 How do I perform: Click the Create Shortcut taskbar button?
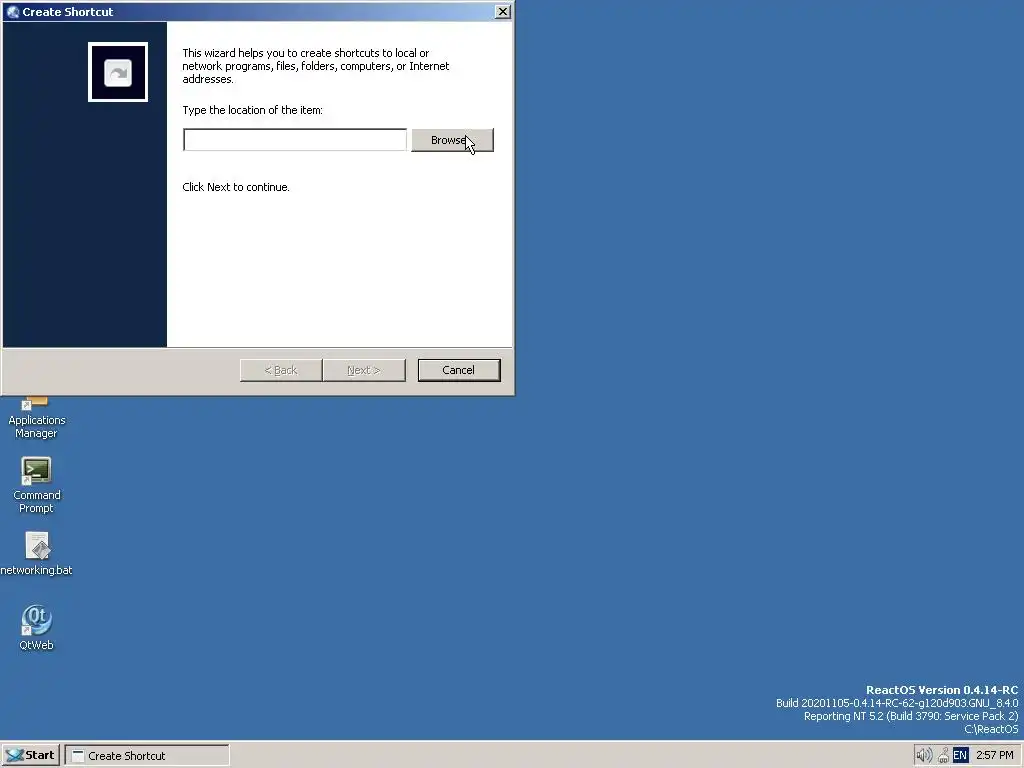click(147, 756)
